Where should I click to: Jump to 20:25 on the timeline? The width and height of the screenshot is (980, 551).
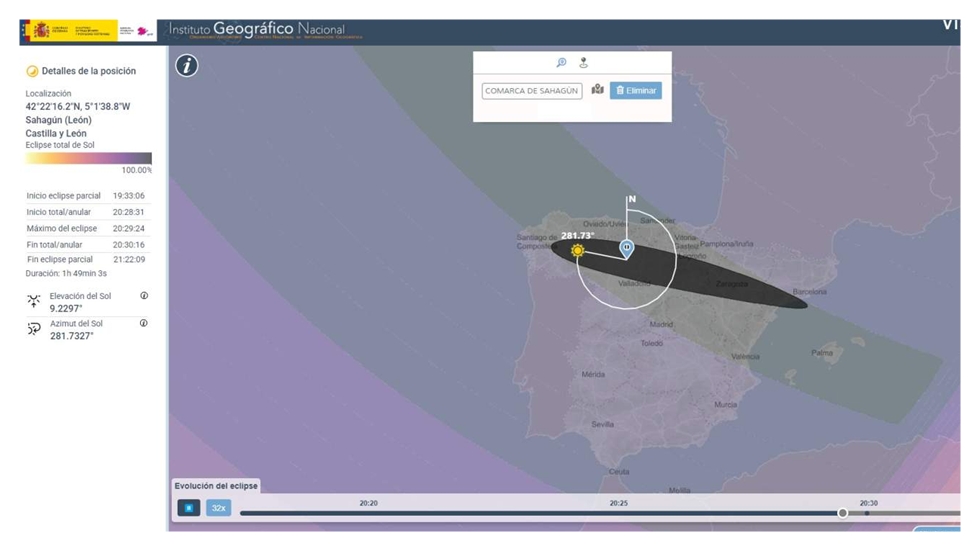(618, 513)
